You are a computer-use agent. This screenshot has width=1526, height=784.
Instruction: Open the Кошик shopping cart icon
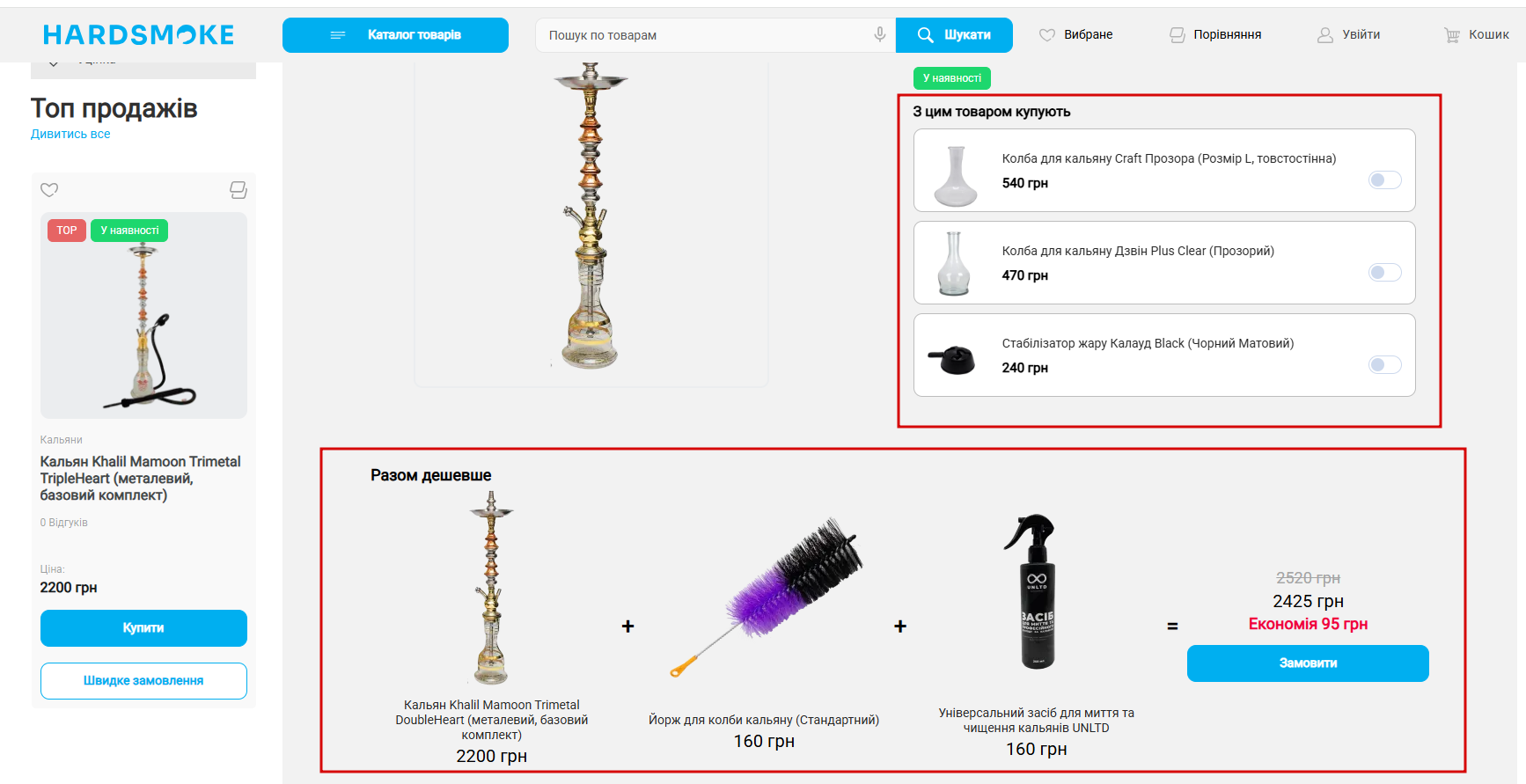tap(1451, 35)
